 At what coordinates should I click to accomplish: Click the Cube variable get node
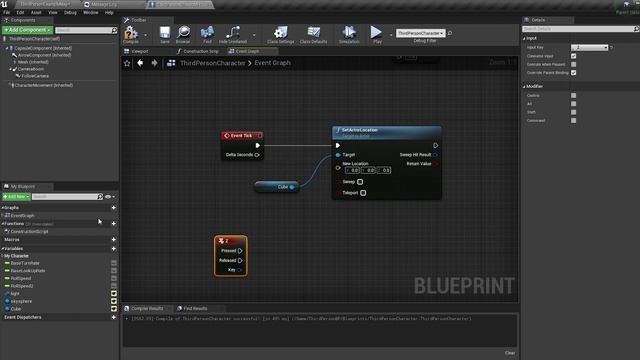coord(277,187)
